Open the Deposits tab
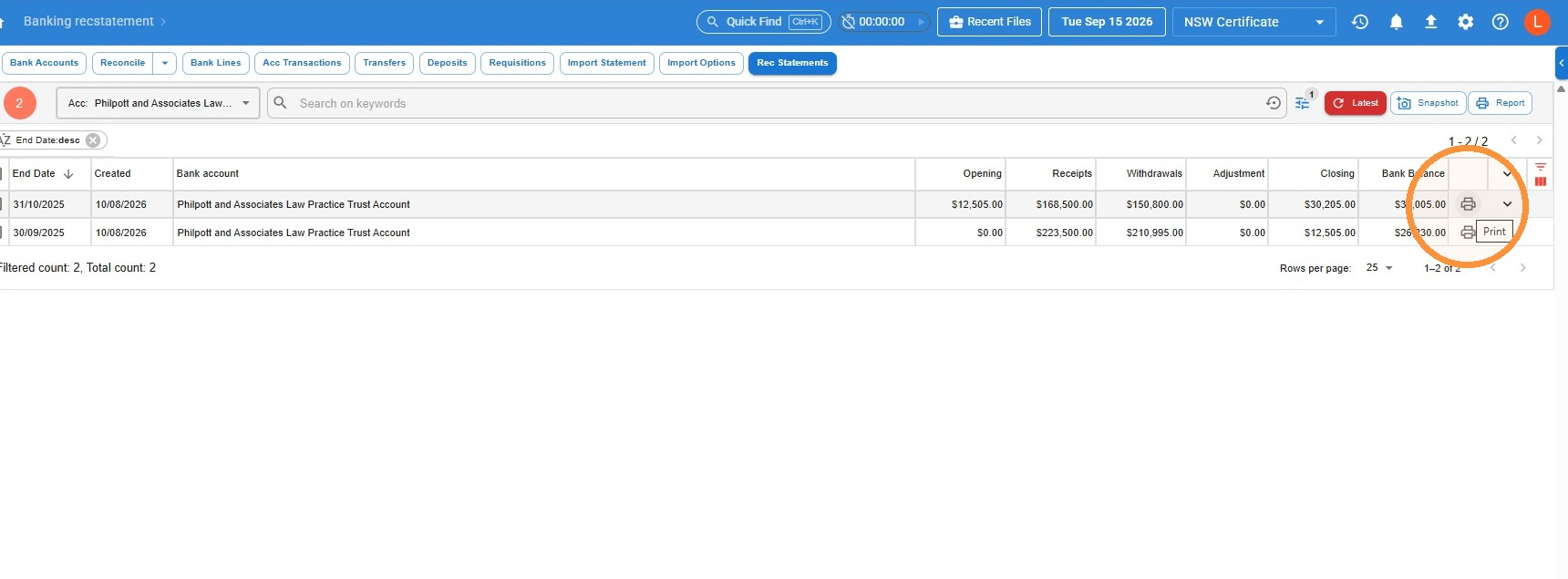 (x=447, y=63)
